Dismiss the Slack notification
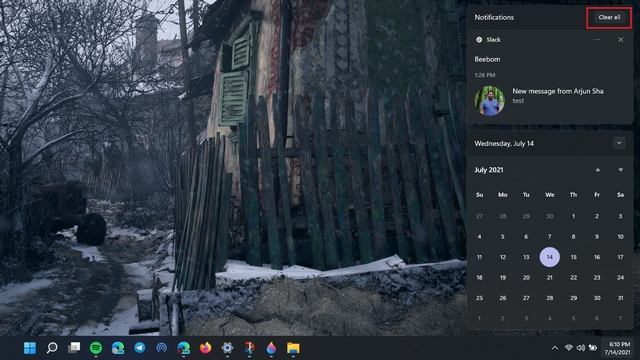 [x=620, y=40]
